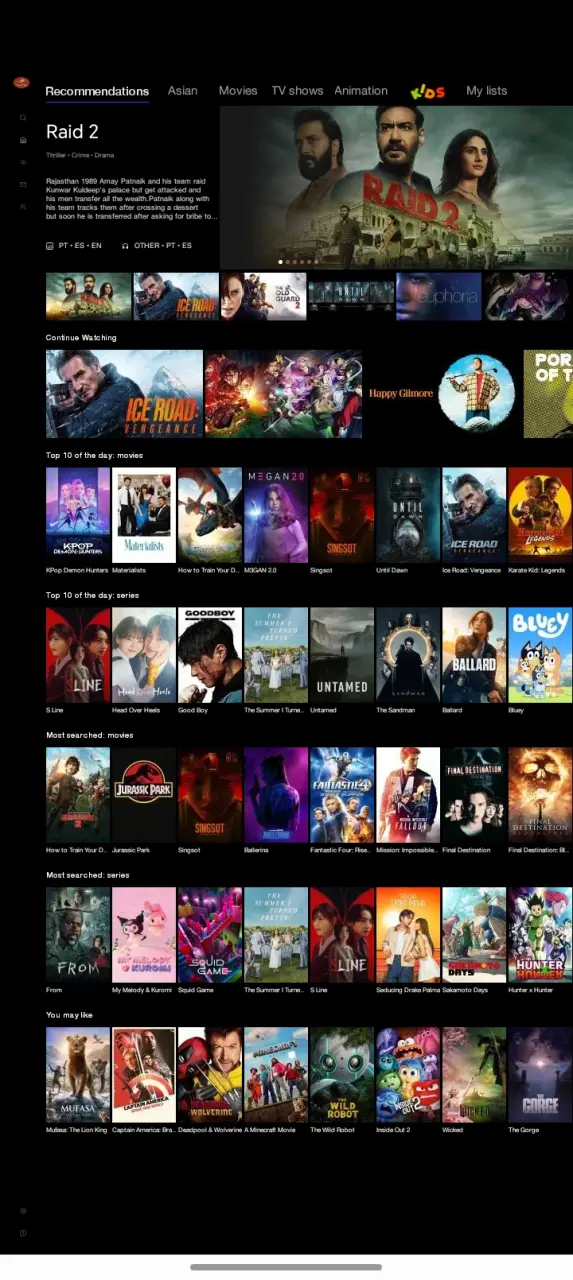Open the Sakamoto Days poster
Viewport: 573px width, 1280px height.
tap(474, 935)
